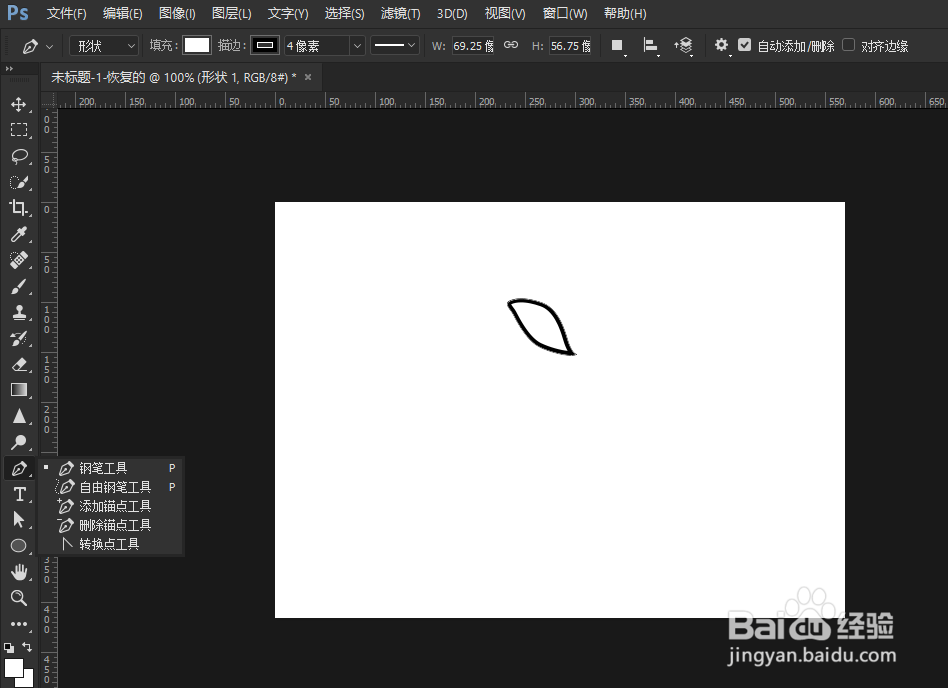Screen dimensions: 948x688
Task: Open the 滤镜(T) menu
Action: (400, 13)
